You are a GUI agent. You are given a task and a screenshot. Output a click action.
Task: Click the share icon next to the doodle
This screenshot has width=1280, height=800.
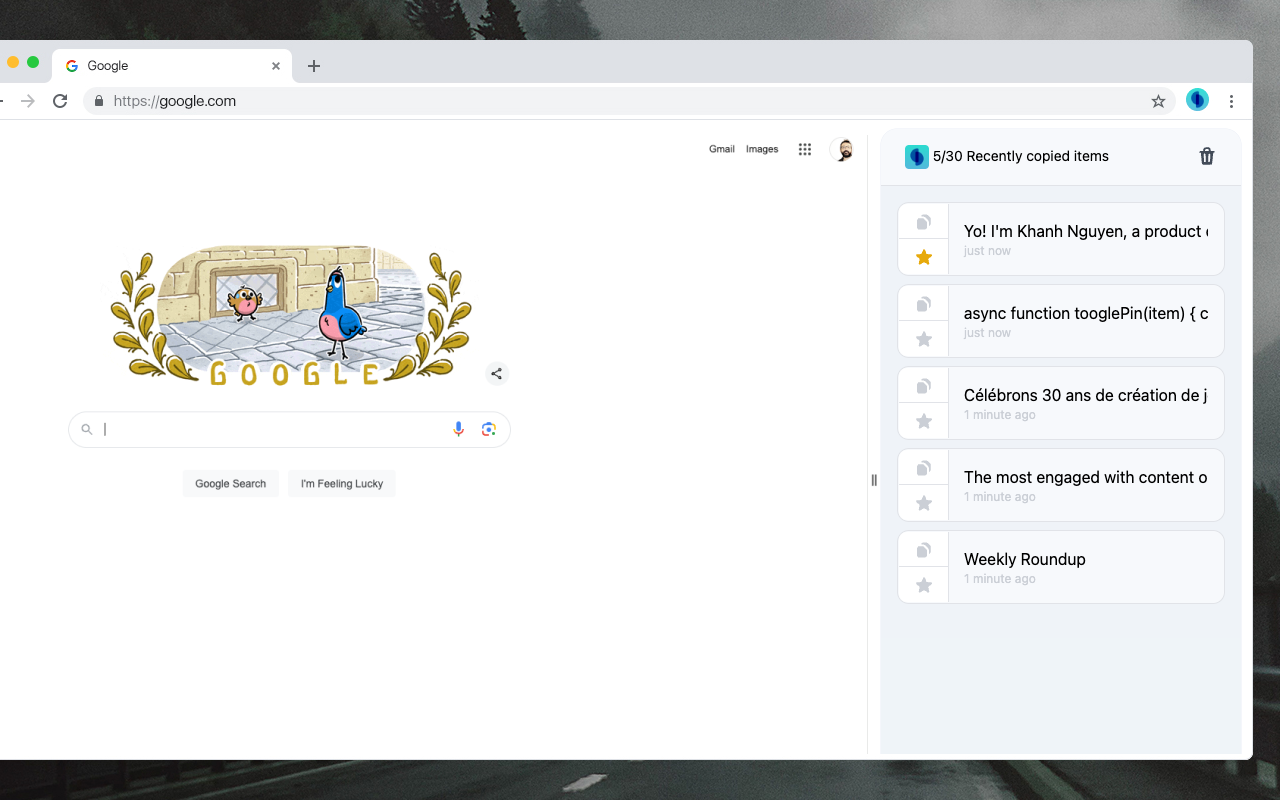pos(497,373)
